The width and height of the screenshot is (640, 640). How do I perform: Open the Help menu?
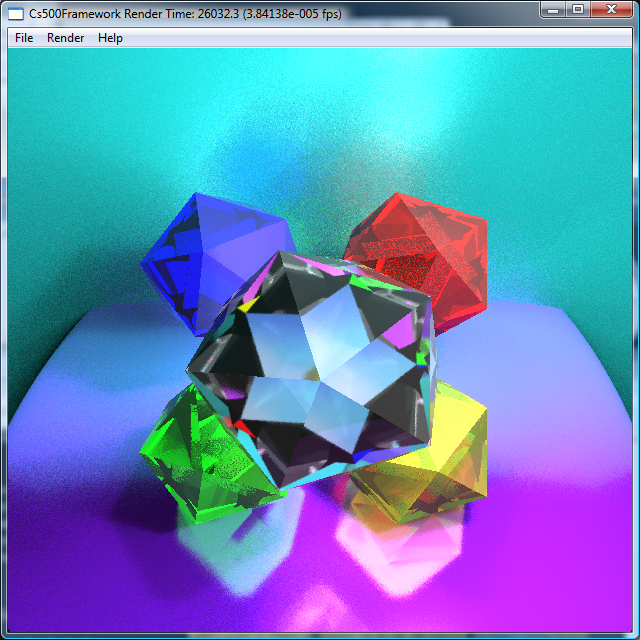[110, 37]
